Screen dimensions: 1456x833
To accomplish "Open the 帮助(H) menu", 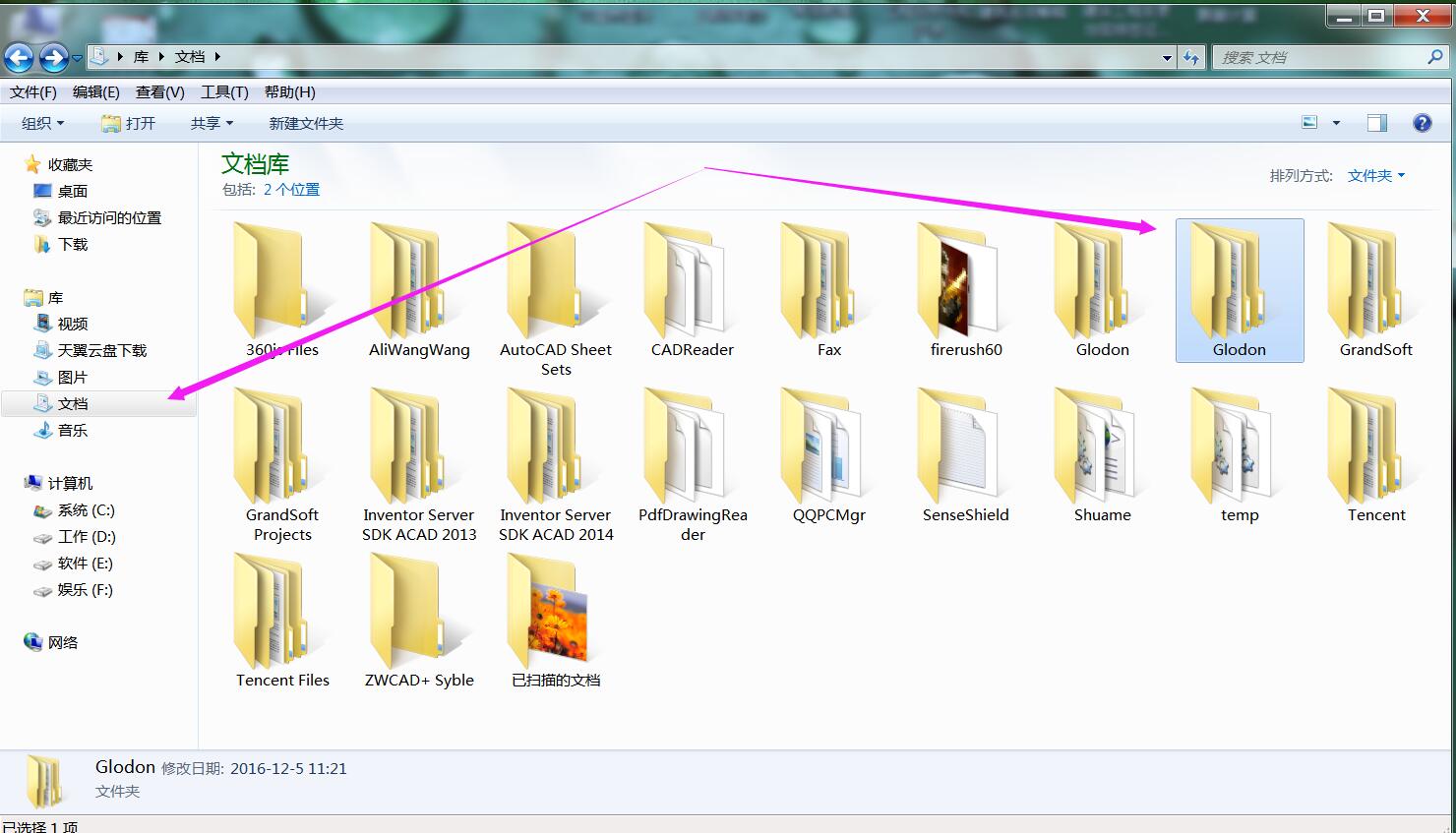I will (290, 91).
